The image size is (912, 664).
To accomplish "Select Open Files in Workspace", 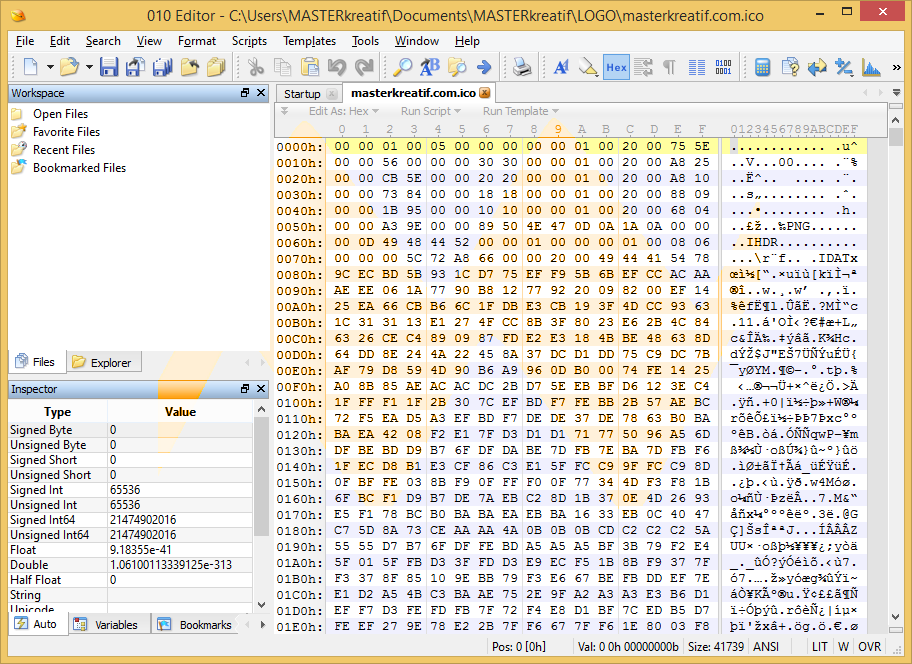I will pos(60,114).
